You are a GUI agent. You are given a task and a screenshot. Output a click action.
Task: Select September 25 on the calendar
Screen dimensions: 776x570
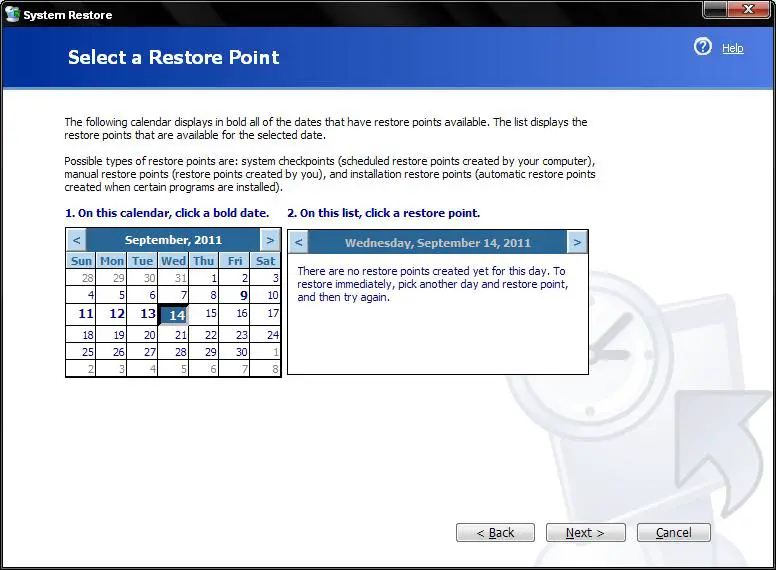click(x=81, y=352)
